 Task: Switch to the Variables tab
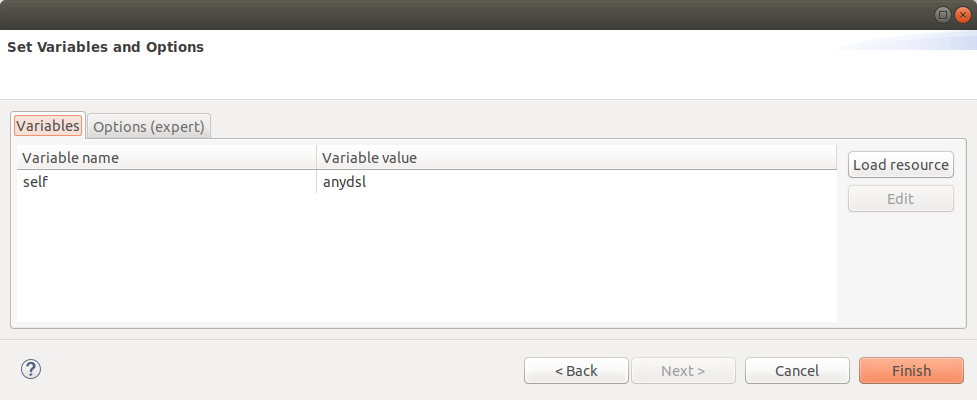coord(48,126)
